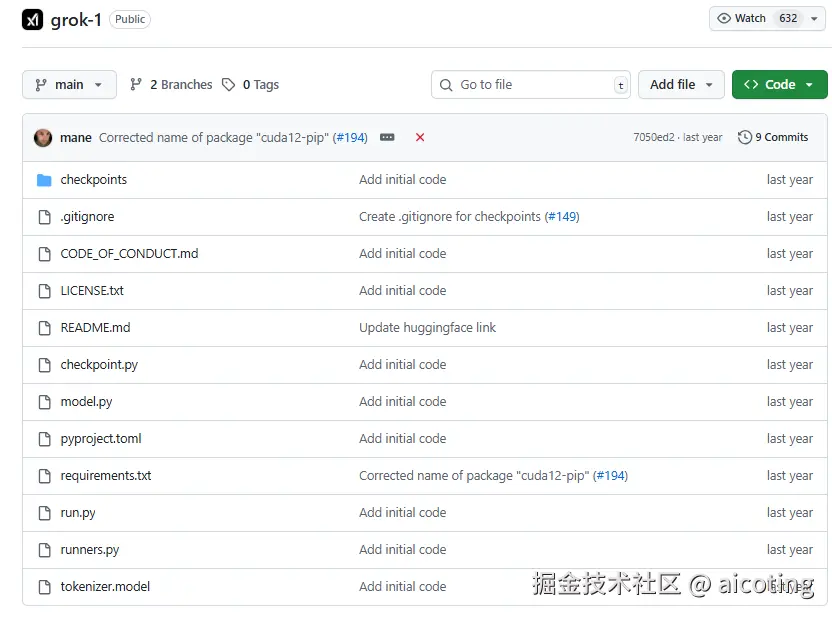Click the file icon beside LICENSE.txt
The height and width of the screenshot is (618, 832).
pyautogui.click(x=45, y=291)
